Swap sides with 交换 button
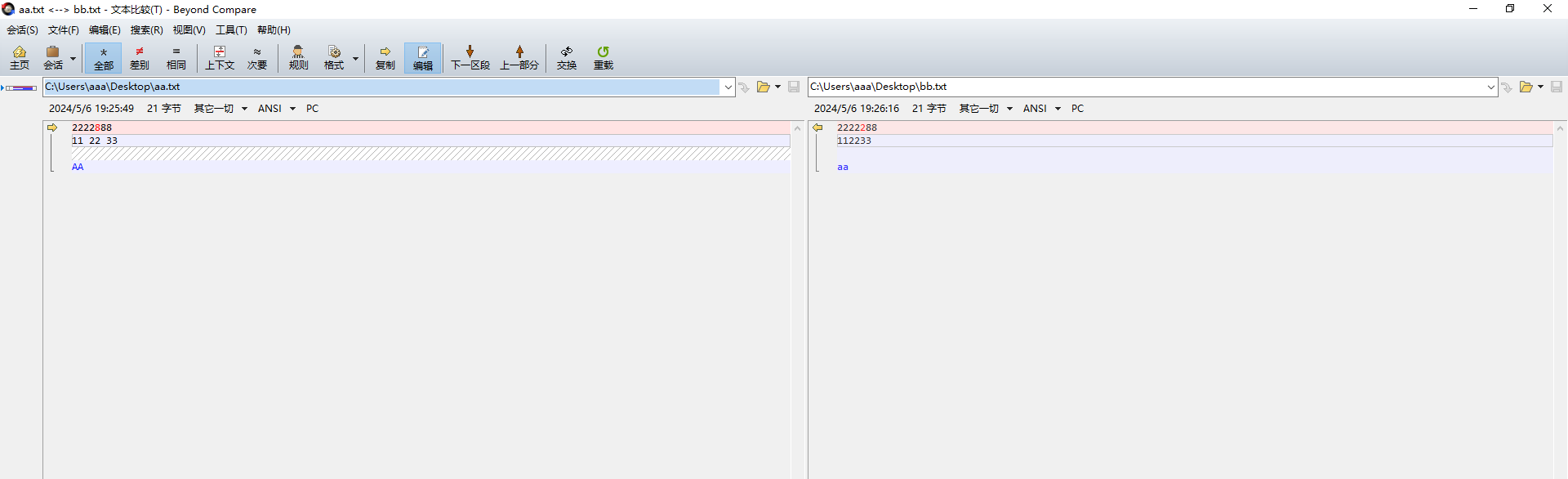This screenshot has height=479, width=1568. tap(567, 58)
